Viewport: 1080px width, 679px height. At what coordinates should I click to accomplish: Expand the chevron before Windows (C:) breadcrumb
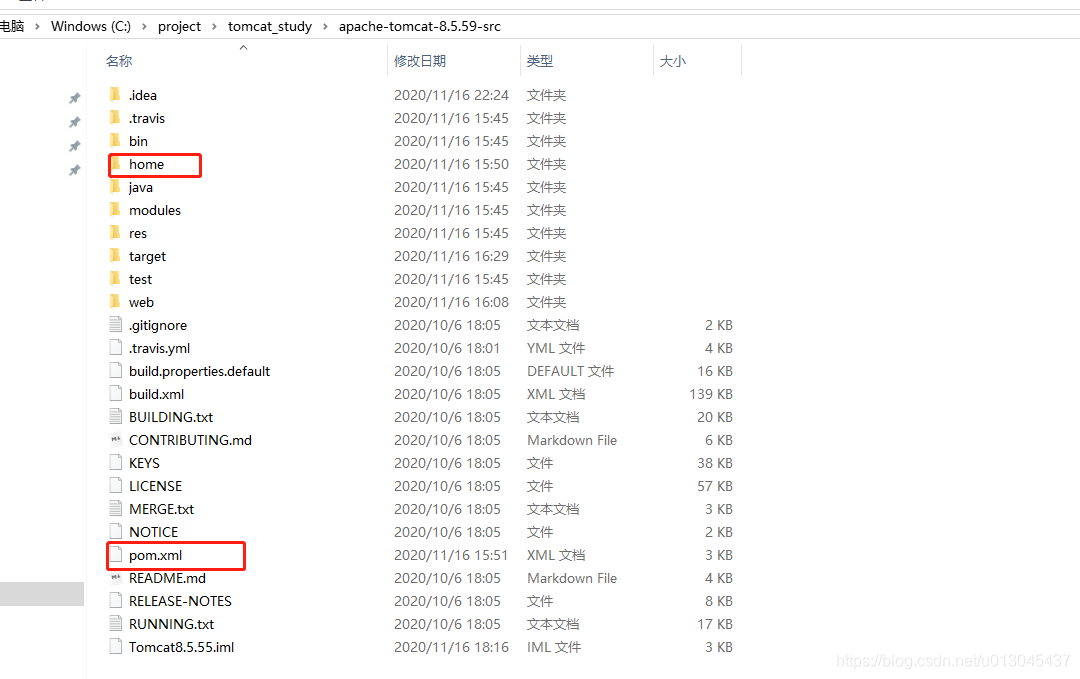[38, 26]
